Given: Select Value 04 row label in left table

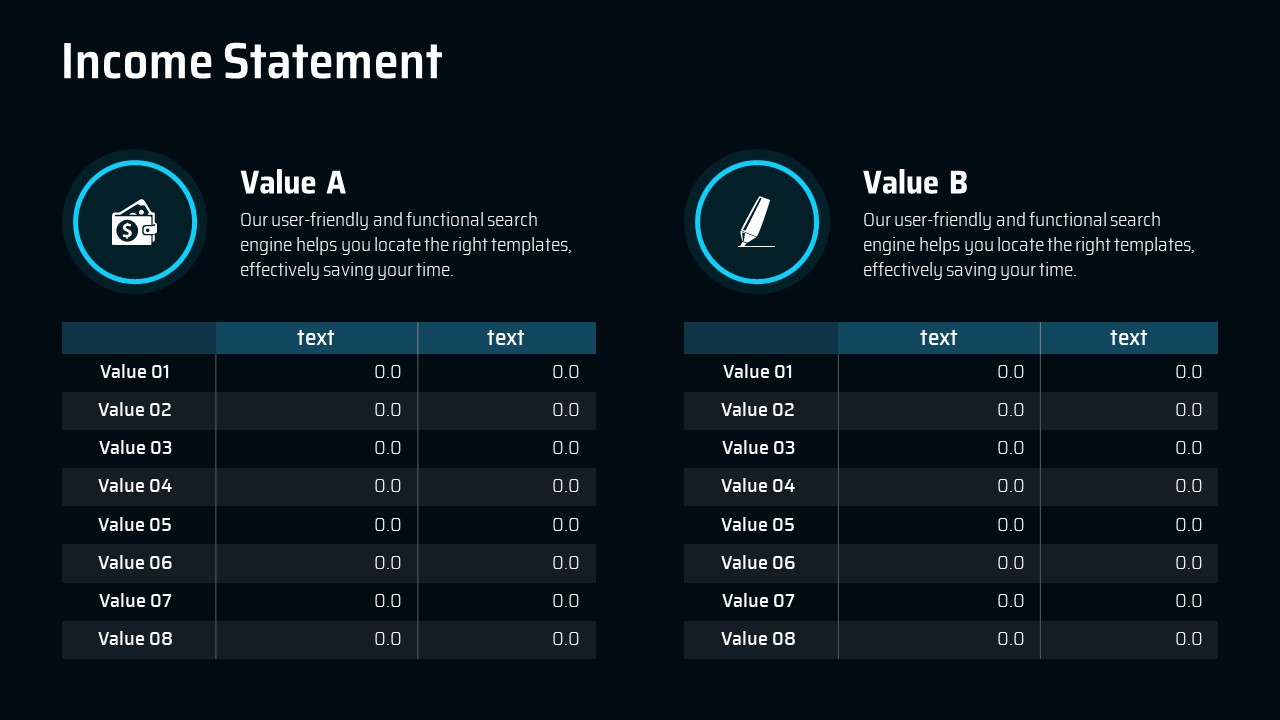Looking at the screenshot, I should [x=135, y=486].
